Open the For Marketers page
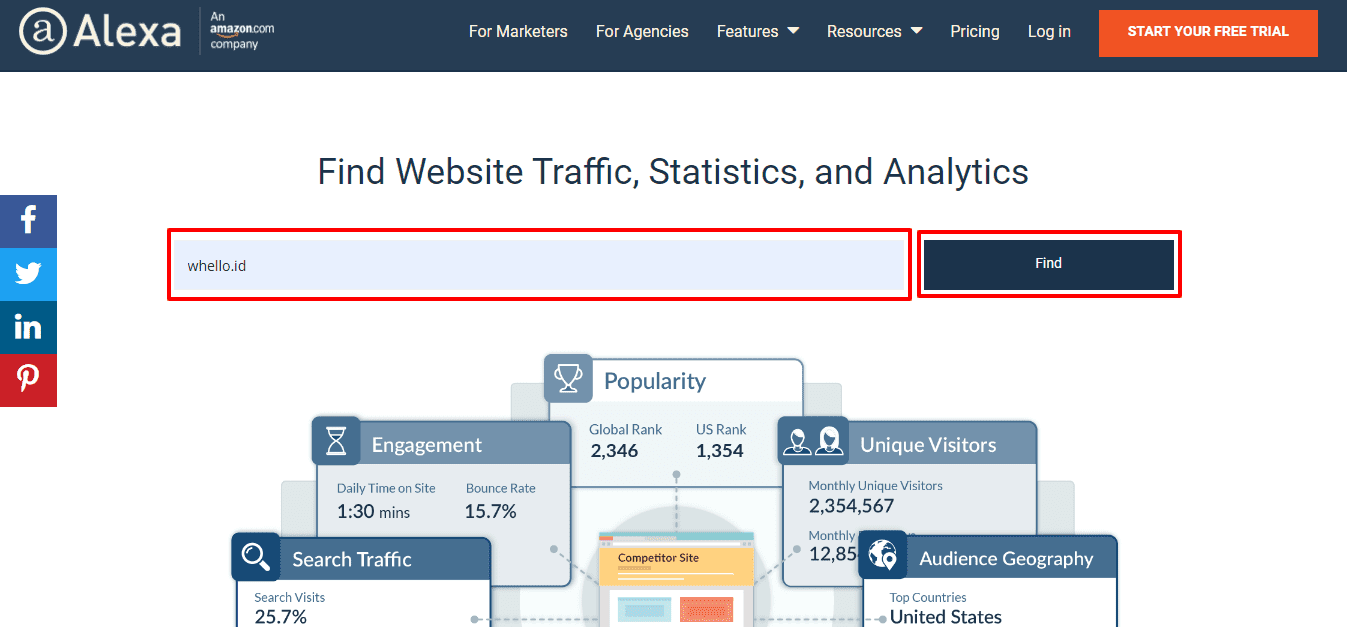1347x627 pixels. tap(518, 32)
